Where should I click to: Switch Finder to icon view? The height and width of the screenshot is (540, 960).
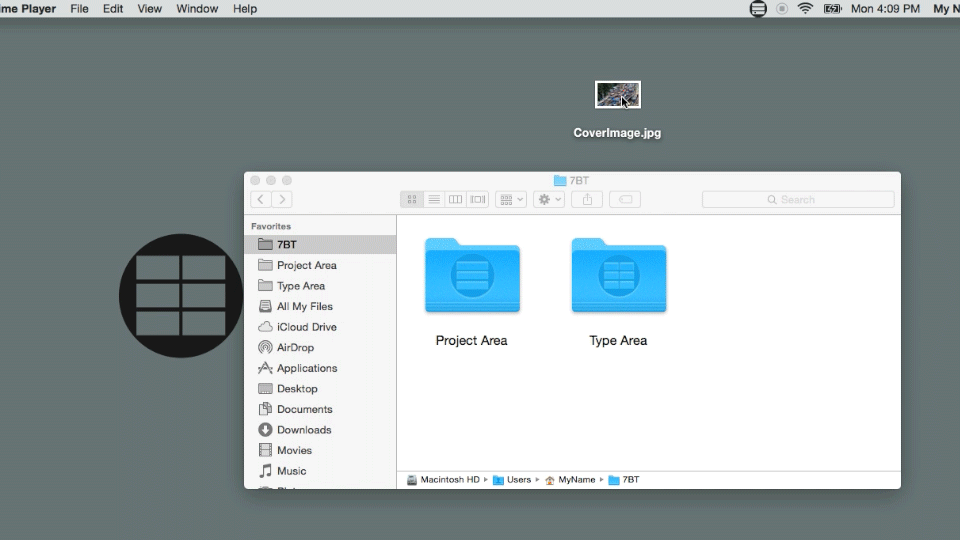[411, 200]
